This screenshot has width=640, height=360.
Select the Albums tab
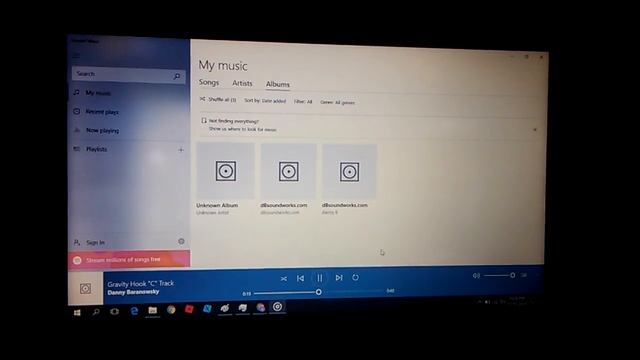(x=278, y=84)
